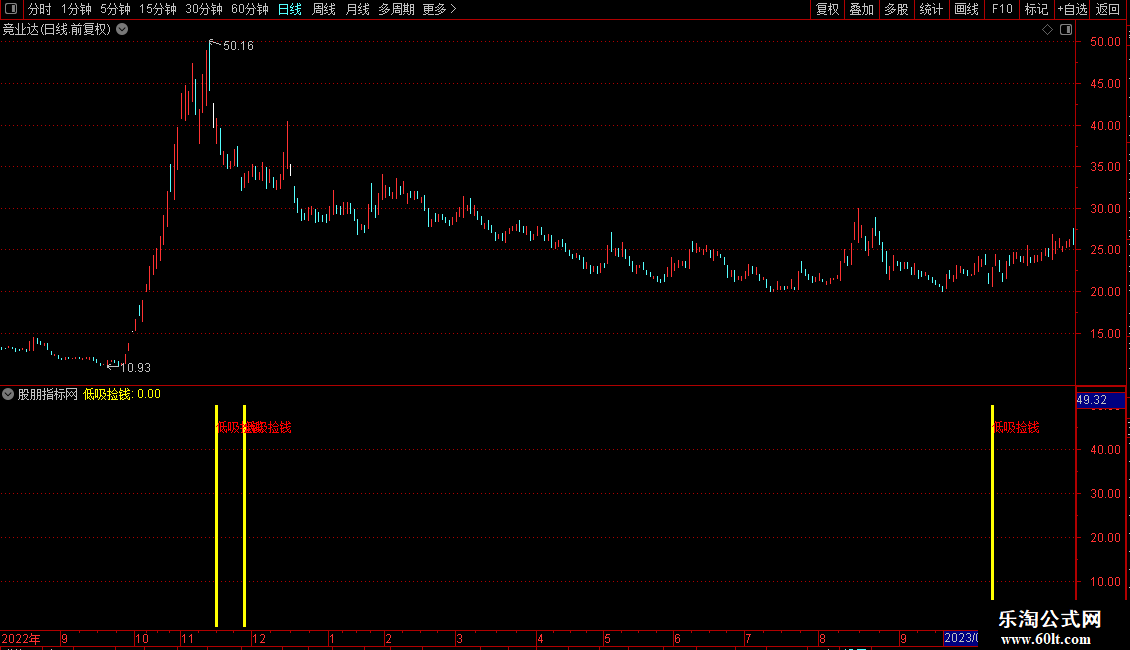
Task: Open 多周期 multi-period view
Action: click(396, 9)
